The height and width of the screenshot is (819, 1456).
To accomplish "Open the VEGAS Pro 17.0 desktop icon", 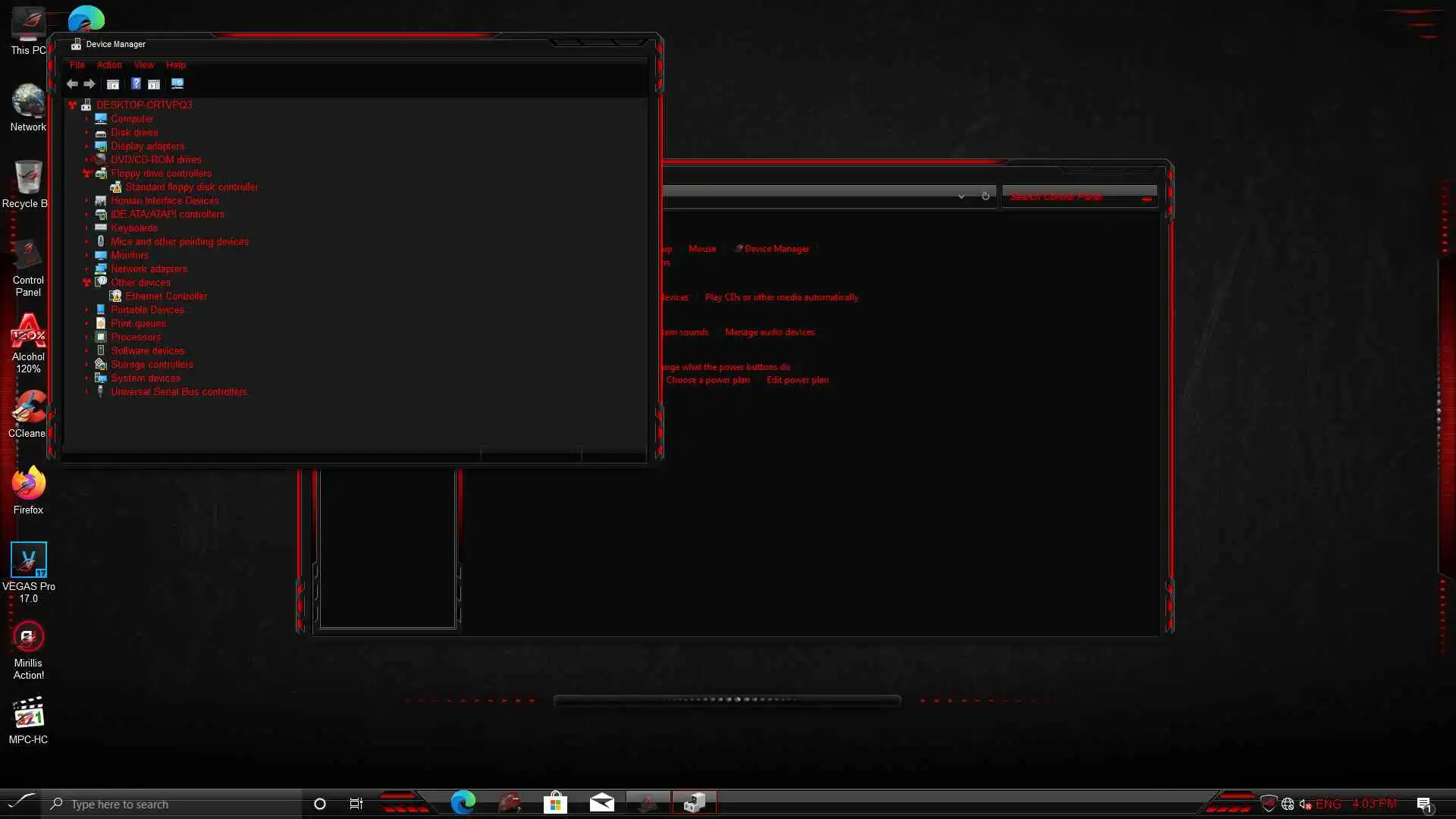I will [x=28, y=561].
